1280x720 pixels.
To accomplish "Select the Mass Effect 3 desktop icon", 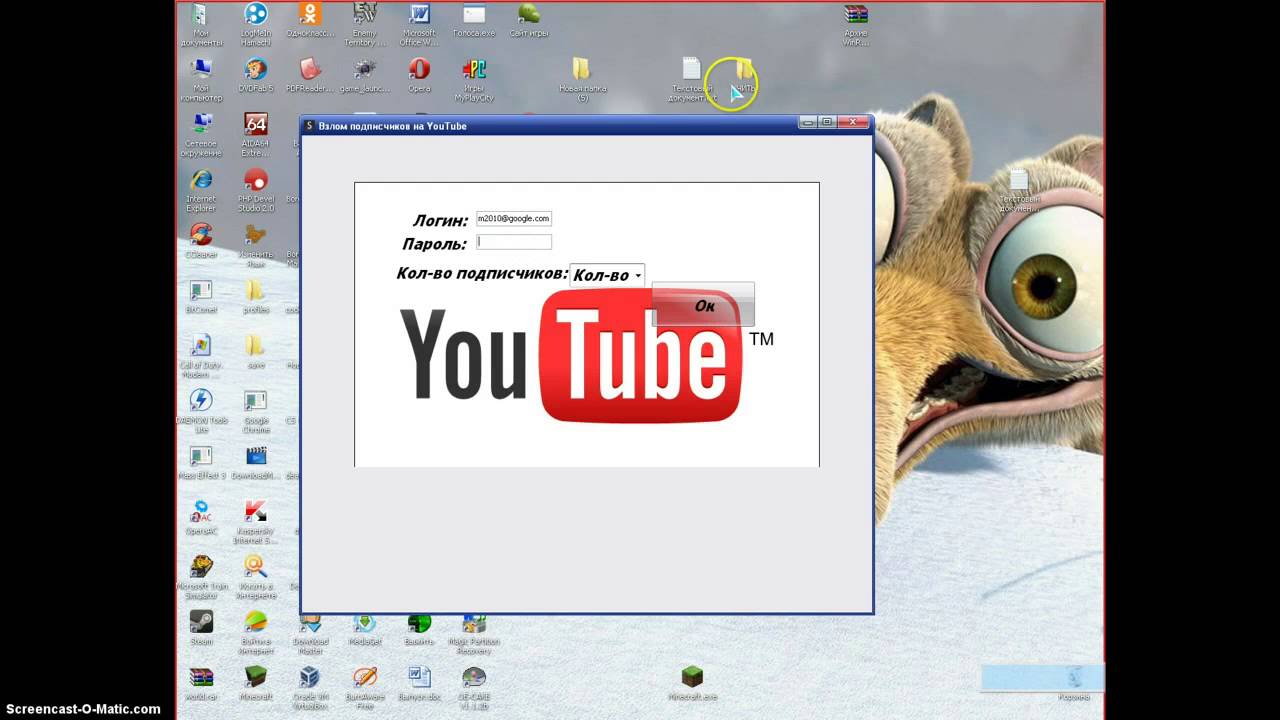I will (201, 462).
